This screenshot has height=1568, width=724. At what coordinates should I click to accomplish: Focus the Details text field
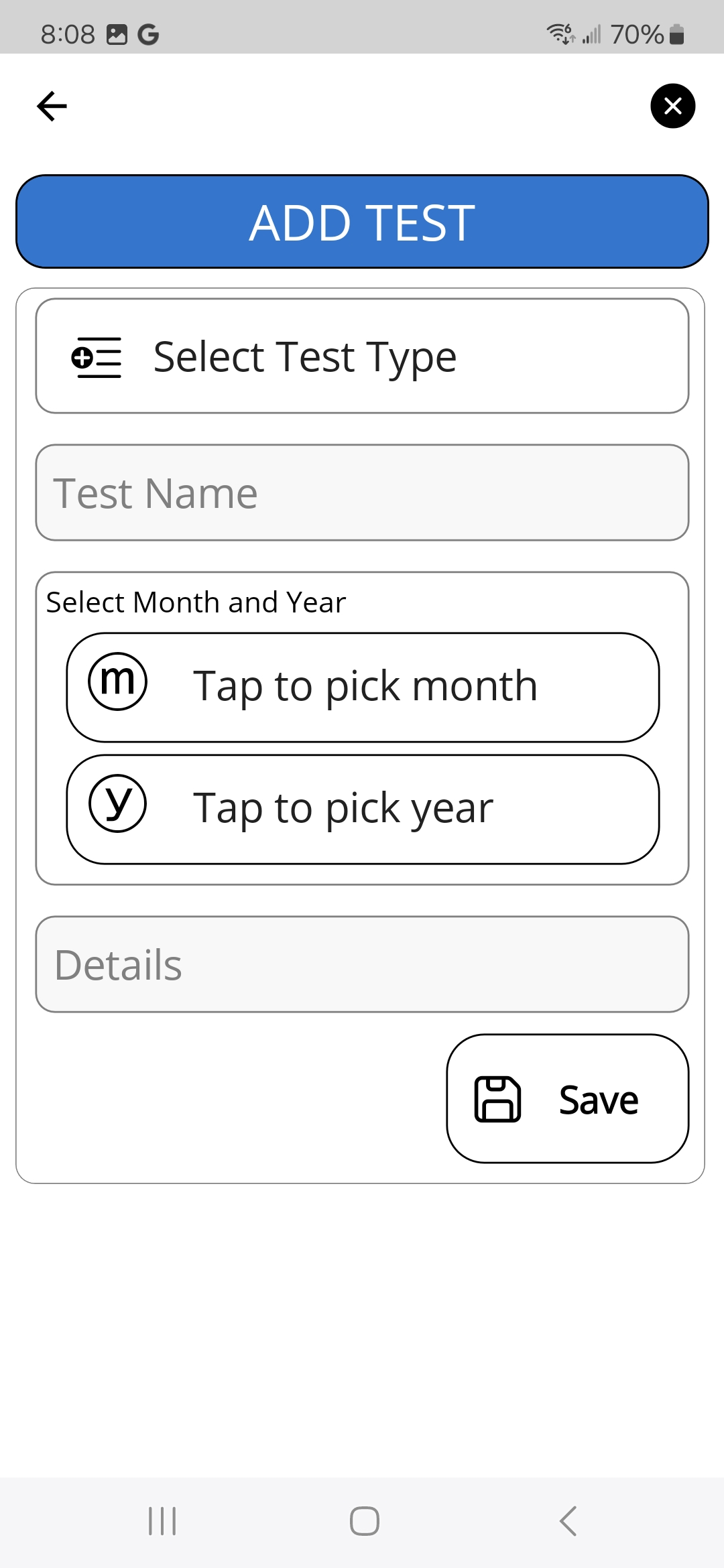[x=362, y=964]
